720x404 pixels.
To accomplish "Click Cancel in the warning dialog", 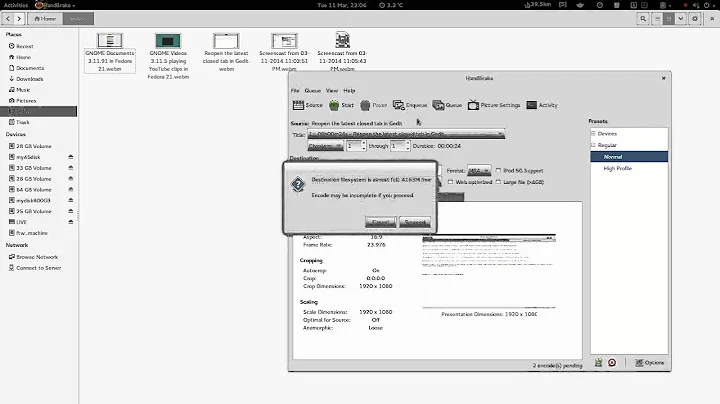I will pyautogui.click(x=380, y=222).
